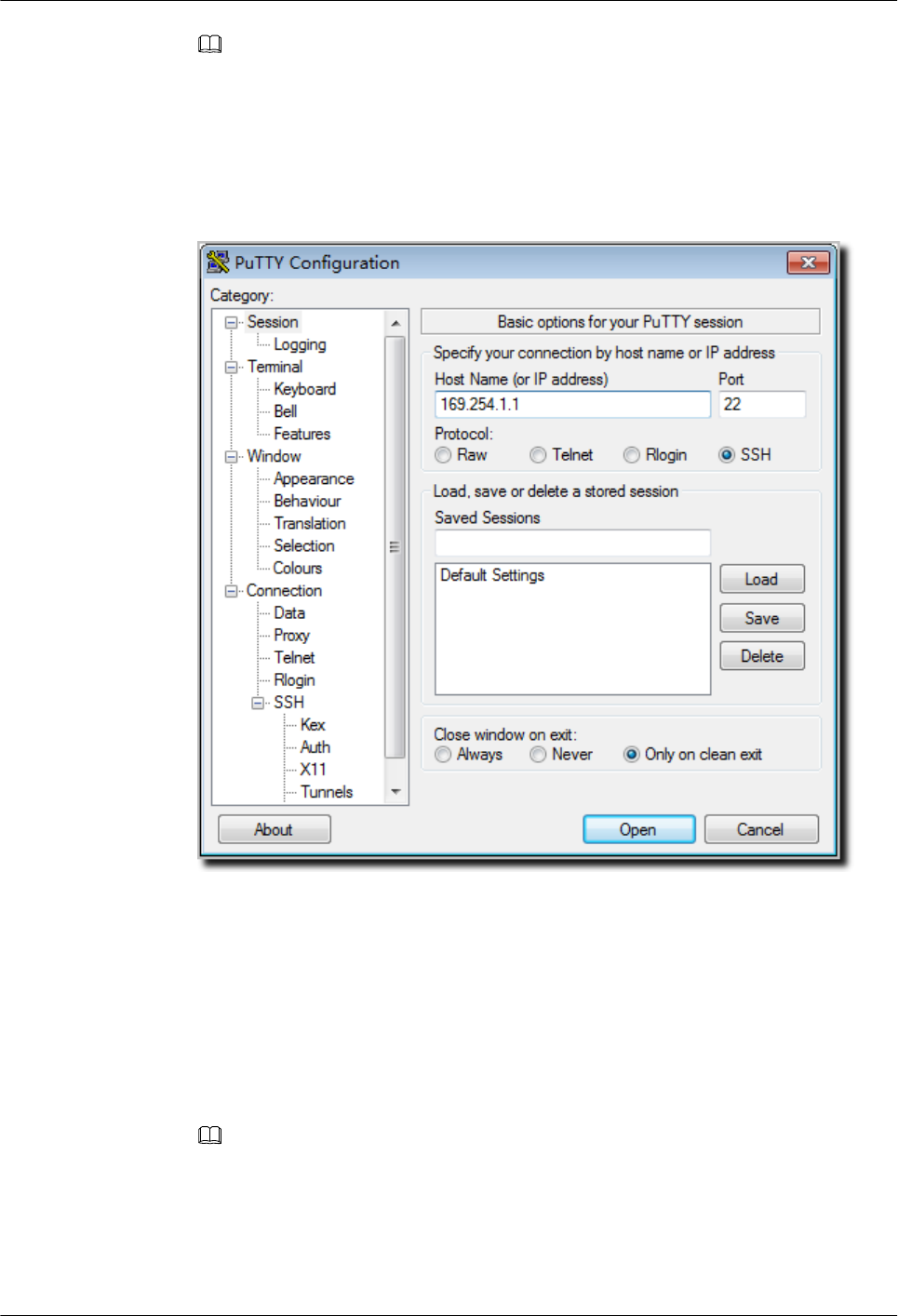Choose Only on clean exit option
The image size is (898, 1316).
[631, 755]
